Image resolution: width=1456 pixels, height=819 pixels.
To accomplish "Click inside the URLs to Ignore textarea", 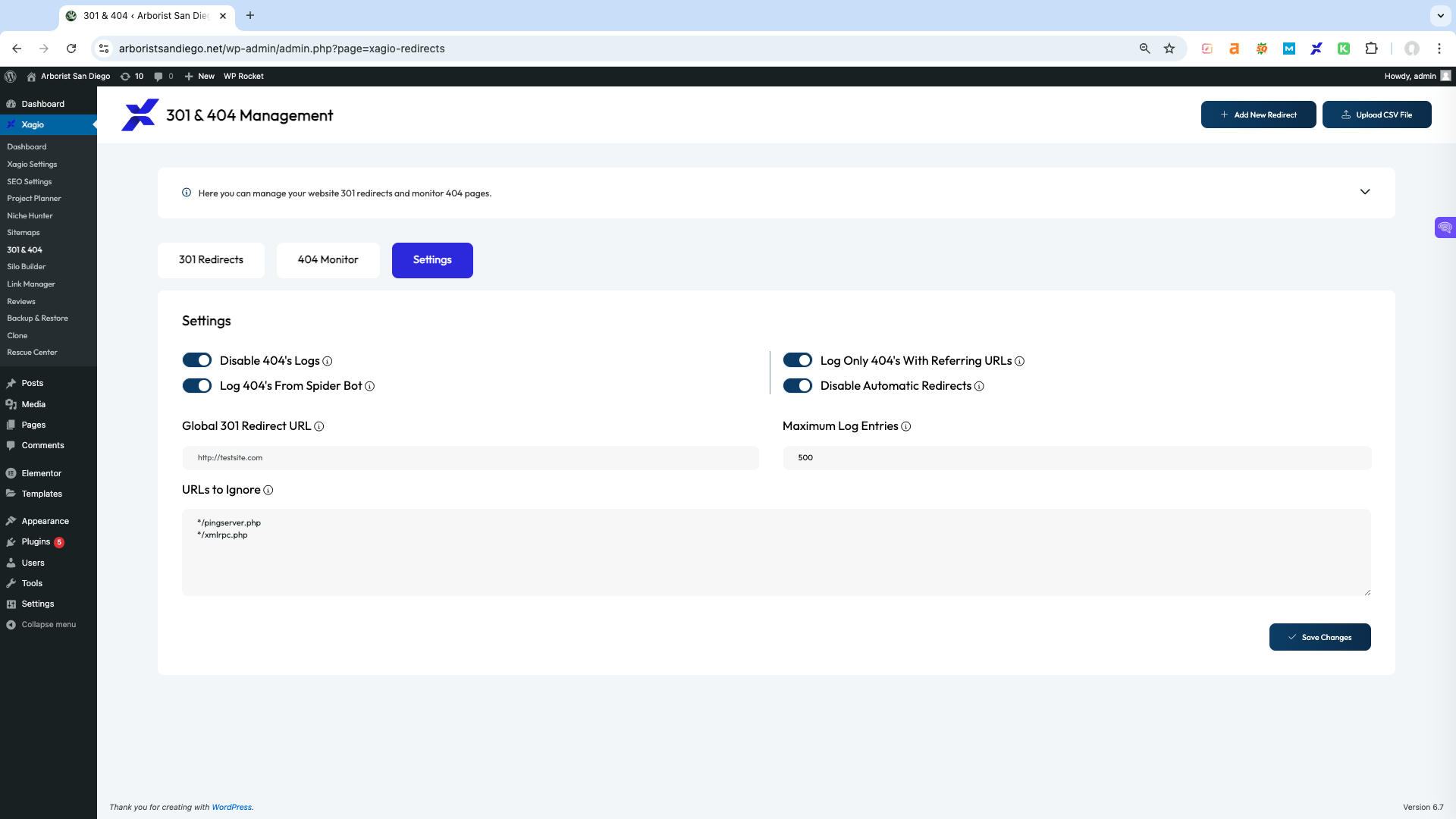I will 777,553.
